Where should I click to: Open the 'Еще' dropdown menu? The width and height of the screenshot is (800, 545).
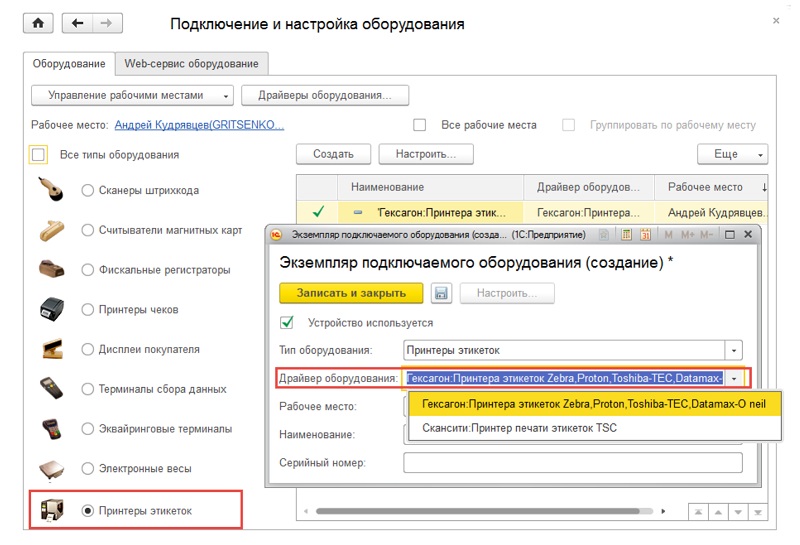click(732, 154)
